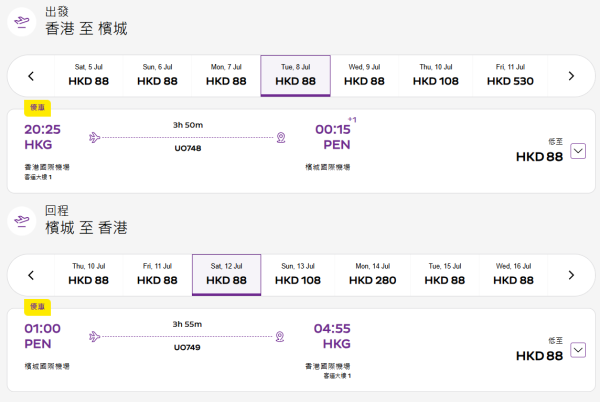
Task: Select return date Sat, 12 Jul
Action: 227,275
